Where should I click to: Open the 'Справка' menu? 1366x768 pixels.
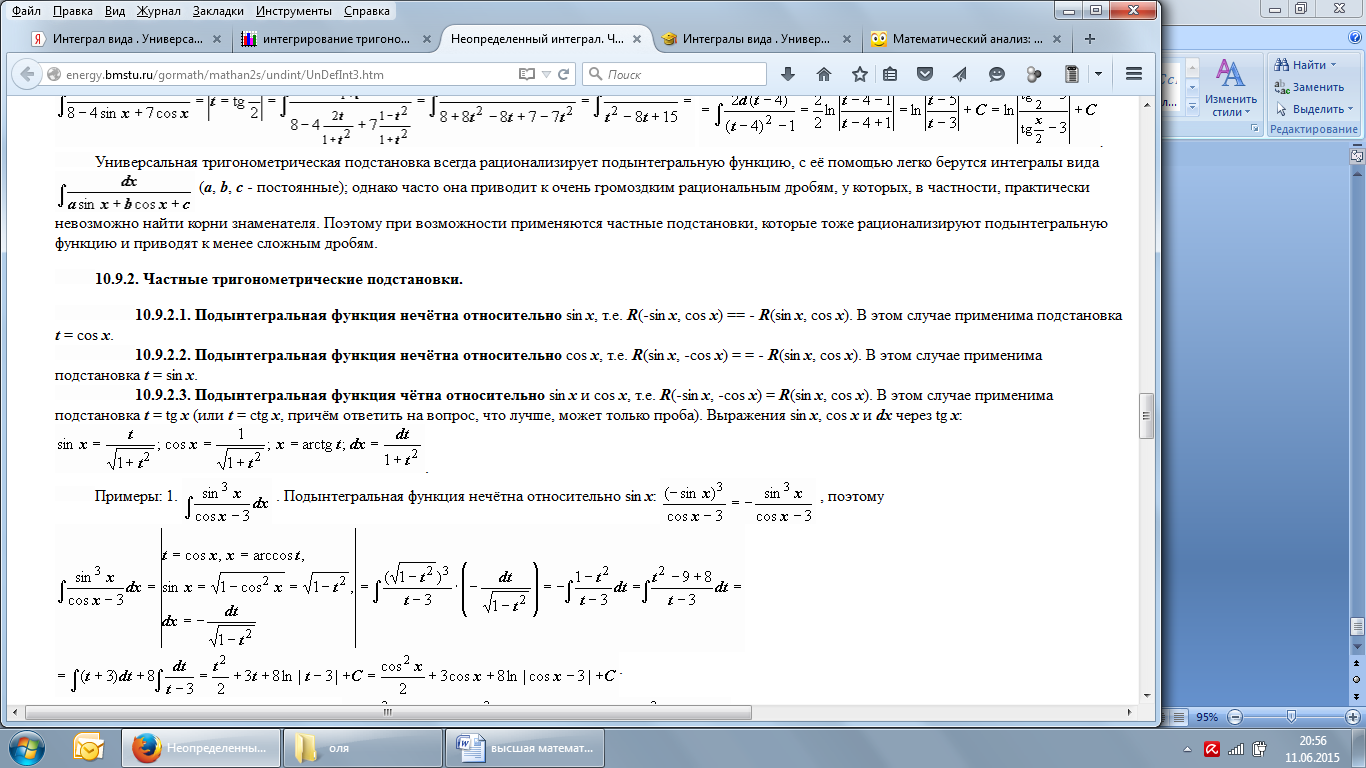tap(367, 12)
